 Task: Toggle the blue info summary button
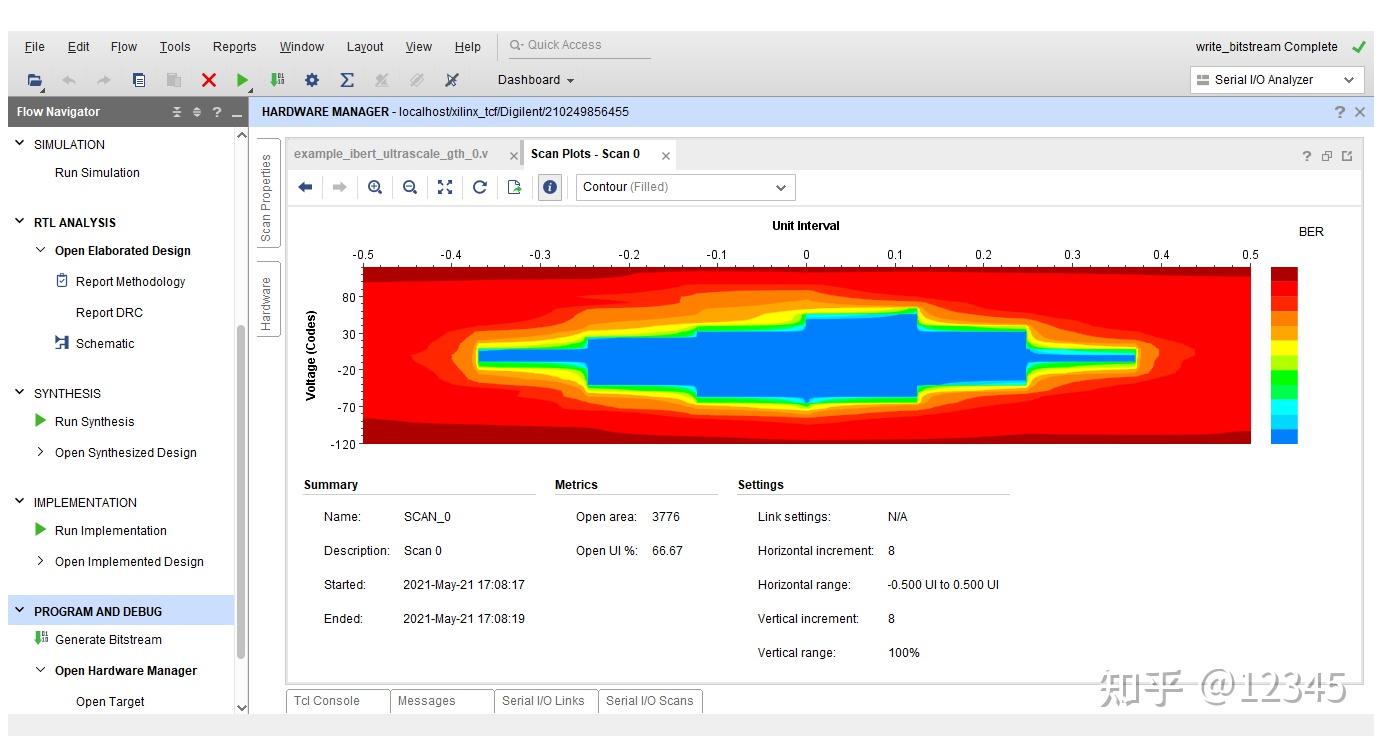point(550,187)
